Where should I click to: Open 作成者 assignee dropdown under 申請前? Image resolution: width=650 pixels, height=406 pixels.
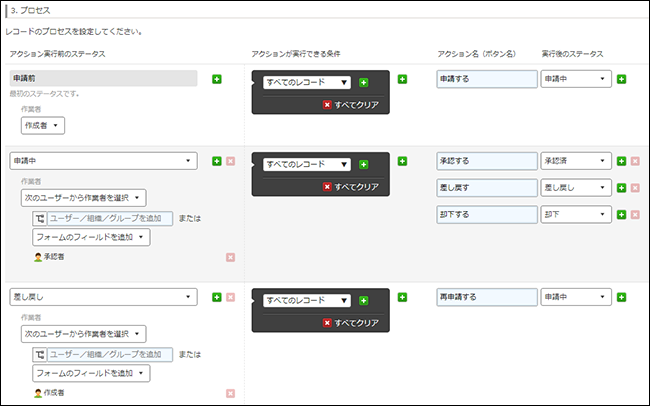tap(43, 126)
